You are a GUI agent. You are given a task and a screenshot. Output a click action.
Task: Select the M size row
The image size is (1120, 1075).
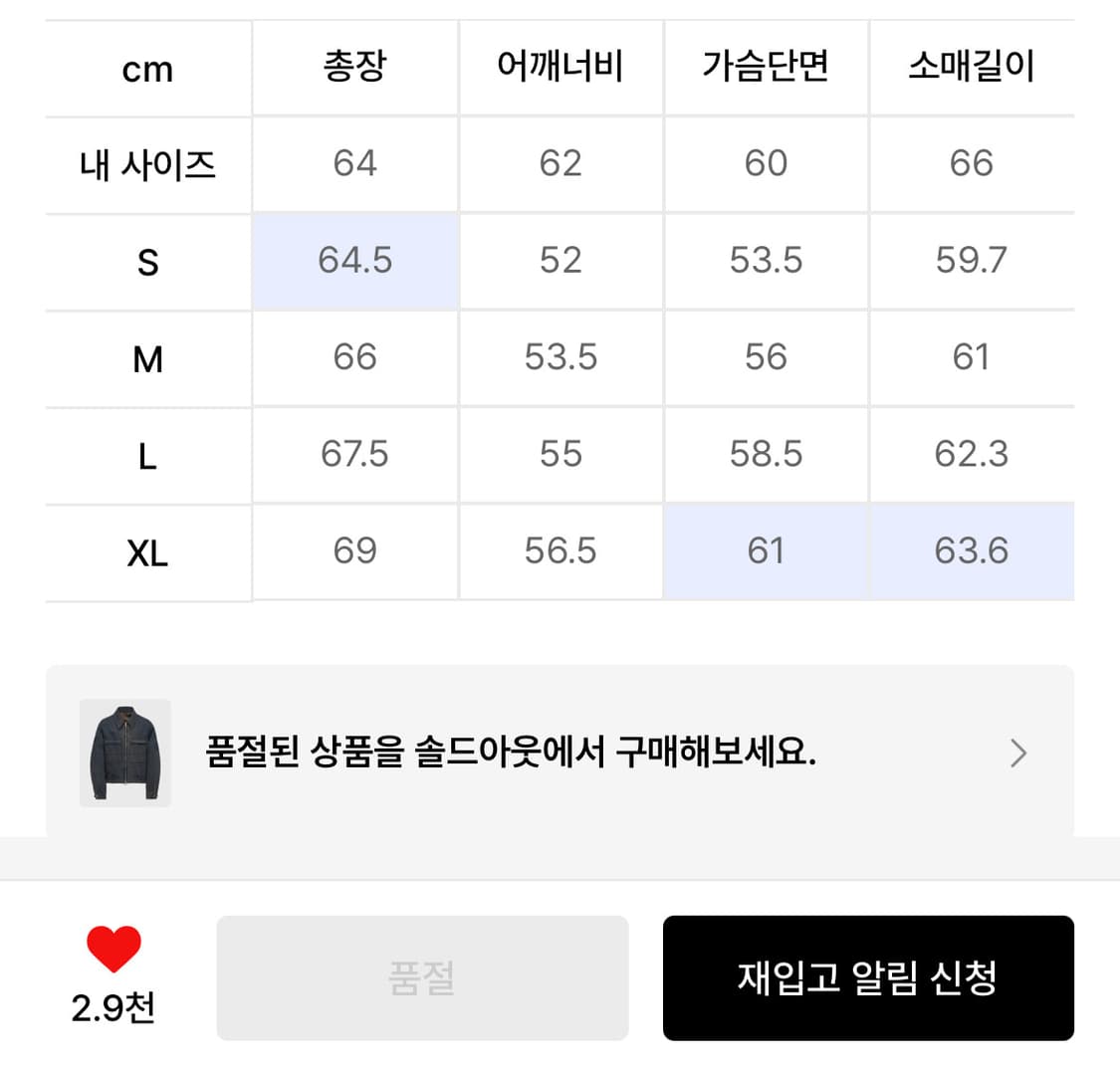coord(147,358)
